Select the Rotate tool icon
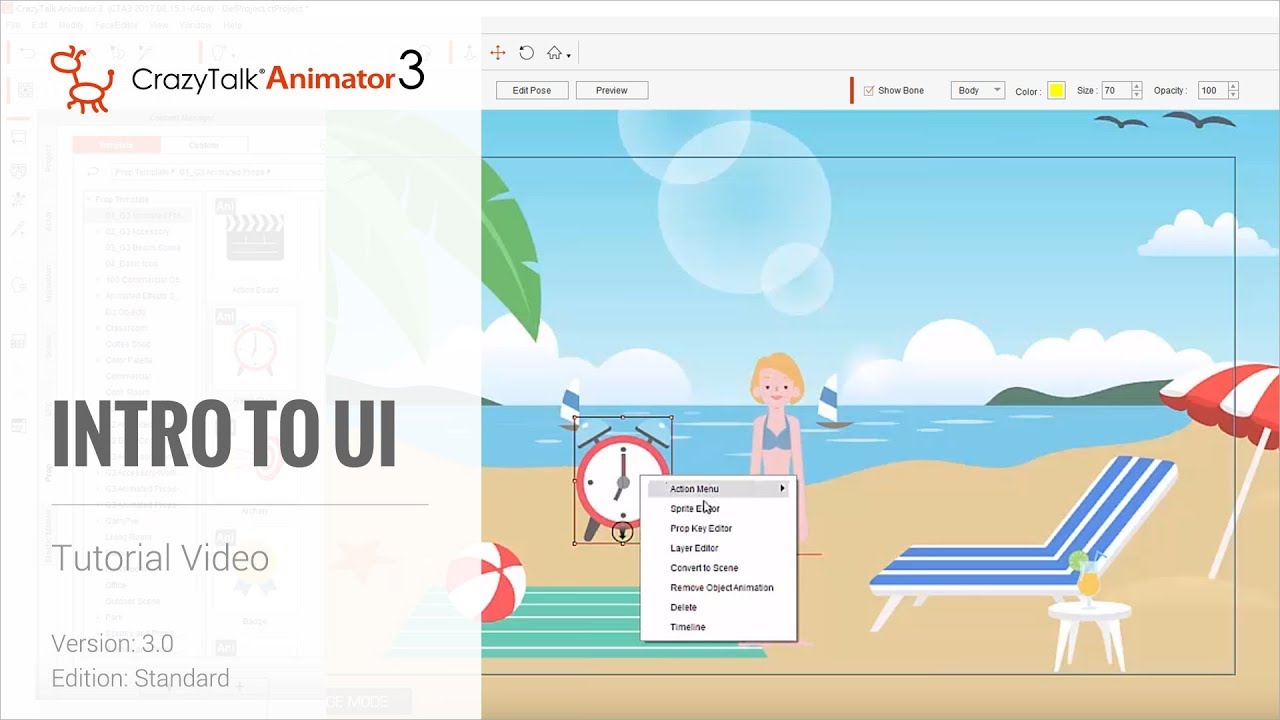This screenshot has height=720, width=1280. (x=526, y=53)
